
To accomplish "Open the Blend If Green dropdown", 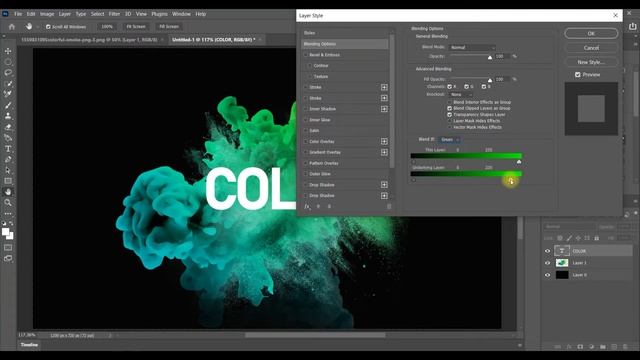I will tap(450, 140).
